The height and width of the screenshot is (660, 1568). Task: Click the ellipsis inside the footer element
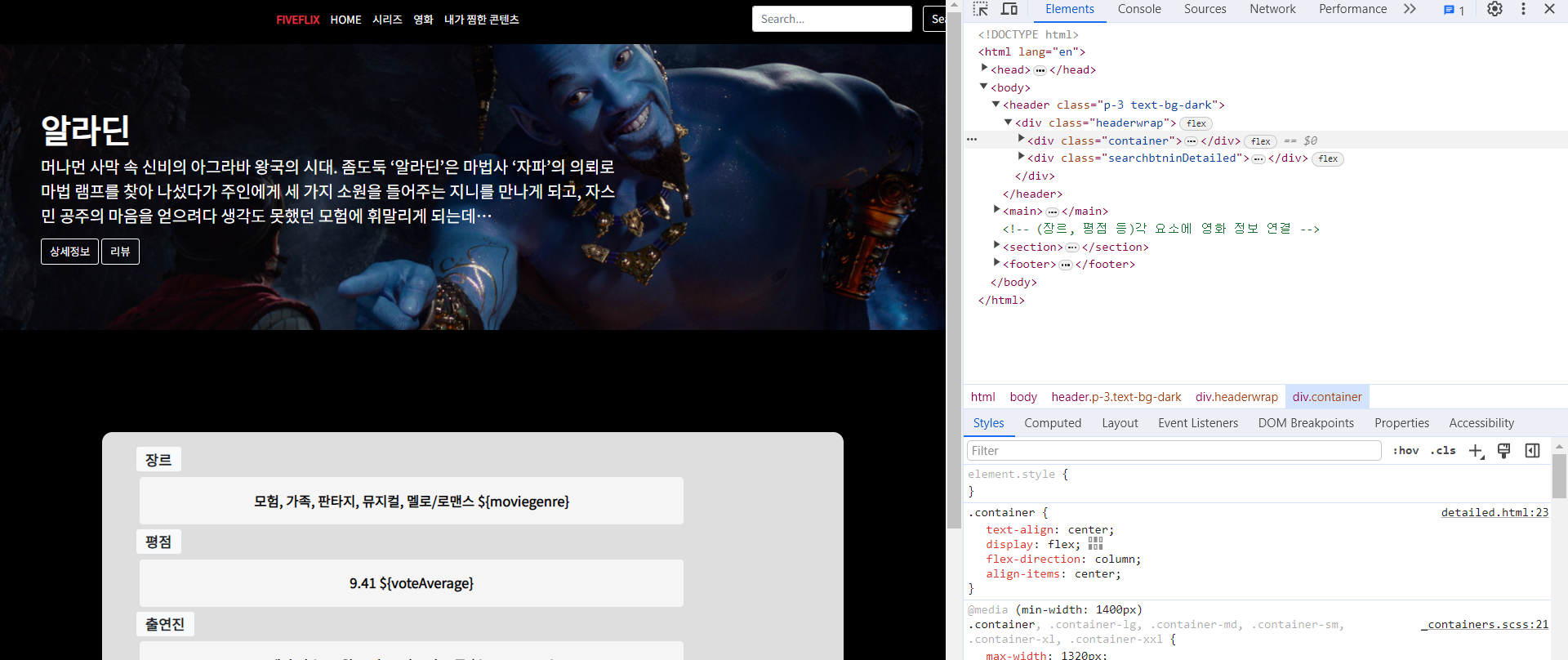click(x=1066, y=265)
